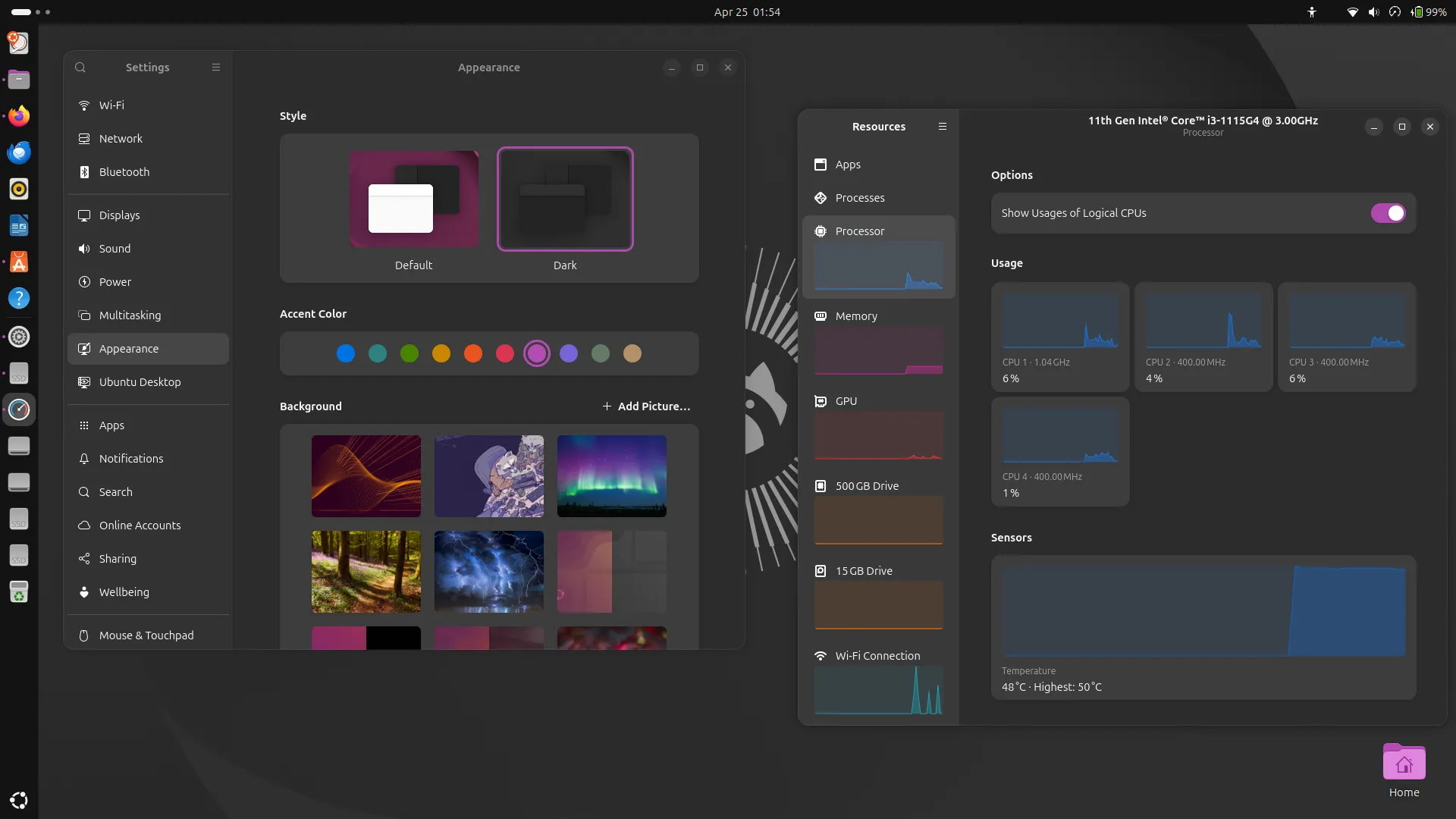Select the Default style
Image resolution: width=1456 pixels, height=819 pixels.
pos(413,199)
